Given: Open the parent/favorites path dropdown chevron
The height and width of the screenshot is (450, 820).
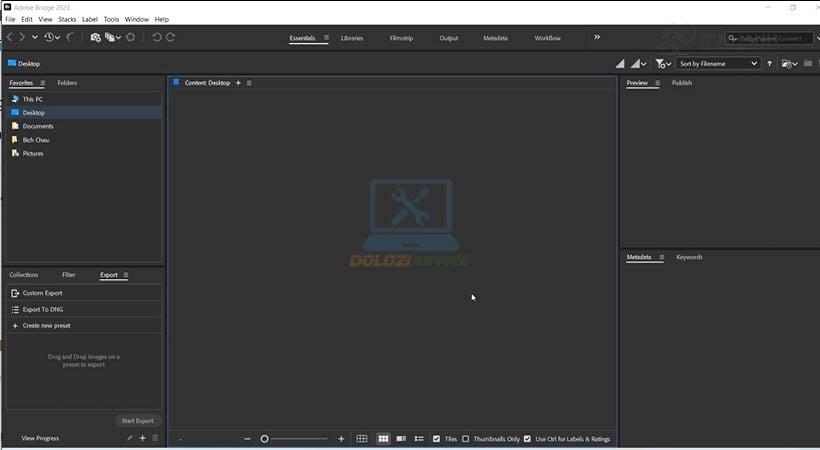Looking at the screenshot, I should [x=35, y=37].
